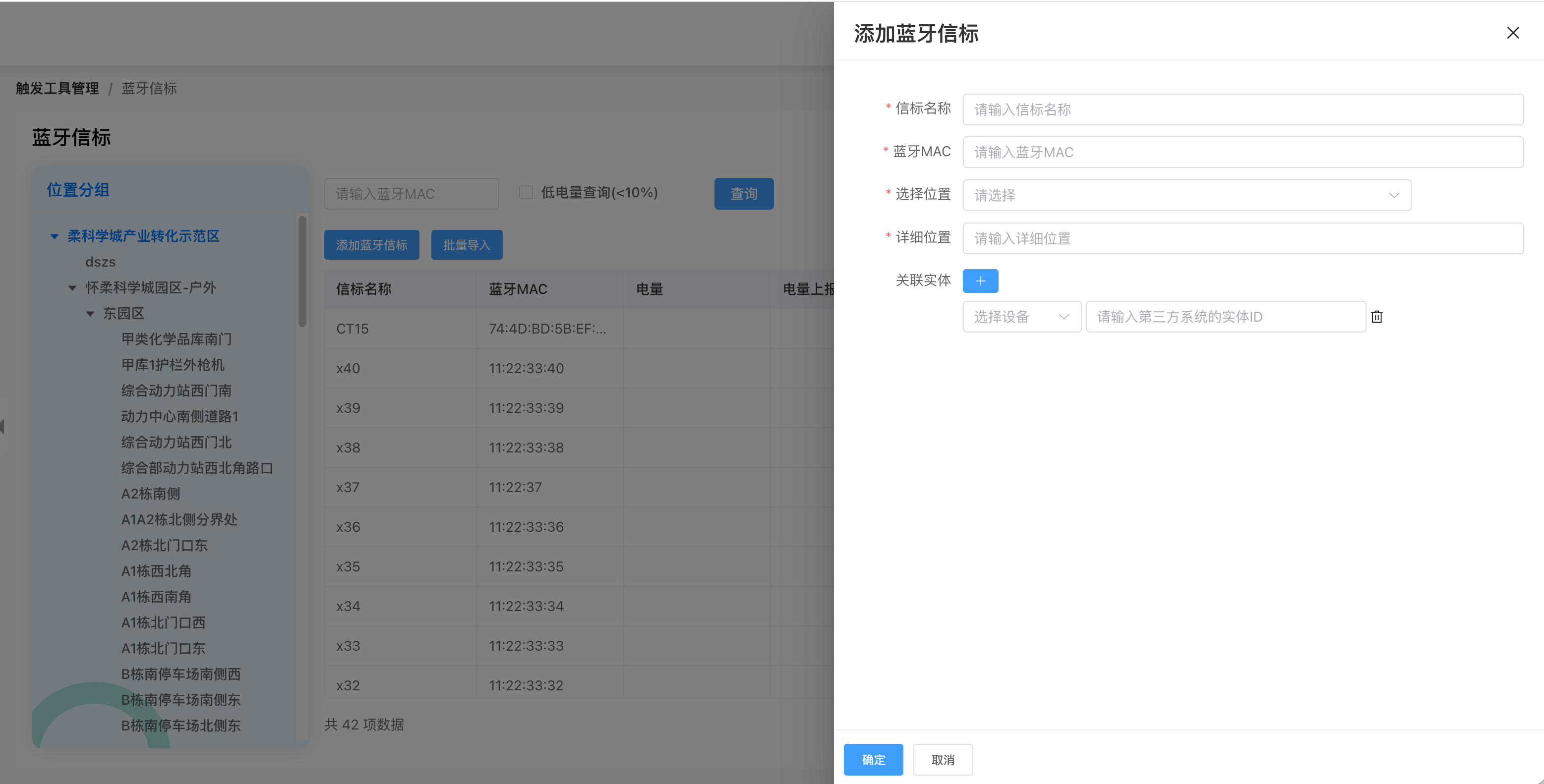Select 综合动力站西门北 in the tree
The height and width of the screenshot is (784, 1544).
pyautogui.click(x=176, y=442)
